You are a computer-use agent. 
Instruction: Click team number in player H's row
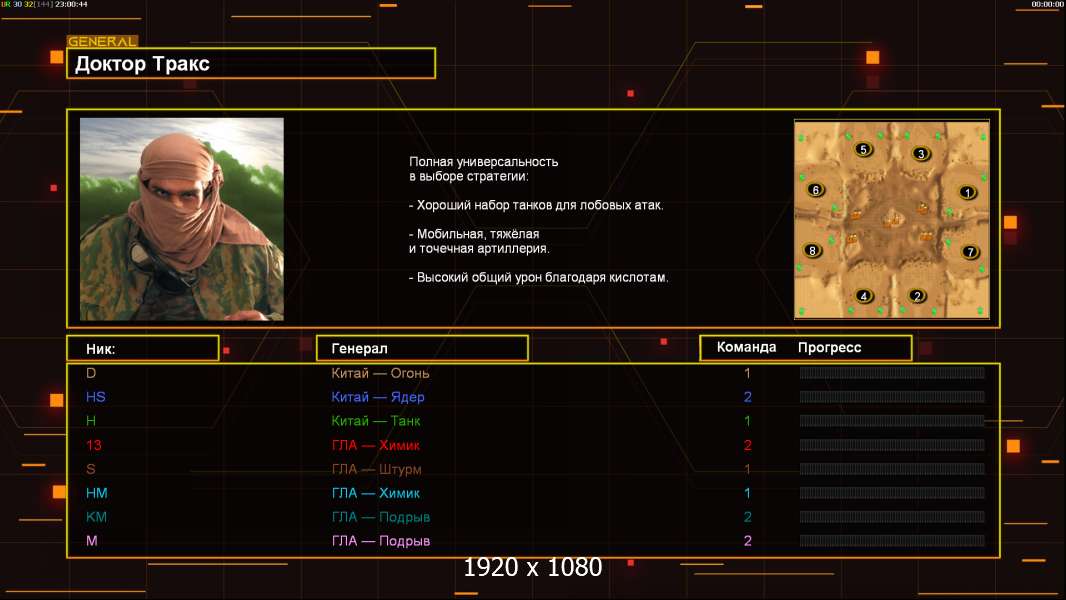click(747, 421)
